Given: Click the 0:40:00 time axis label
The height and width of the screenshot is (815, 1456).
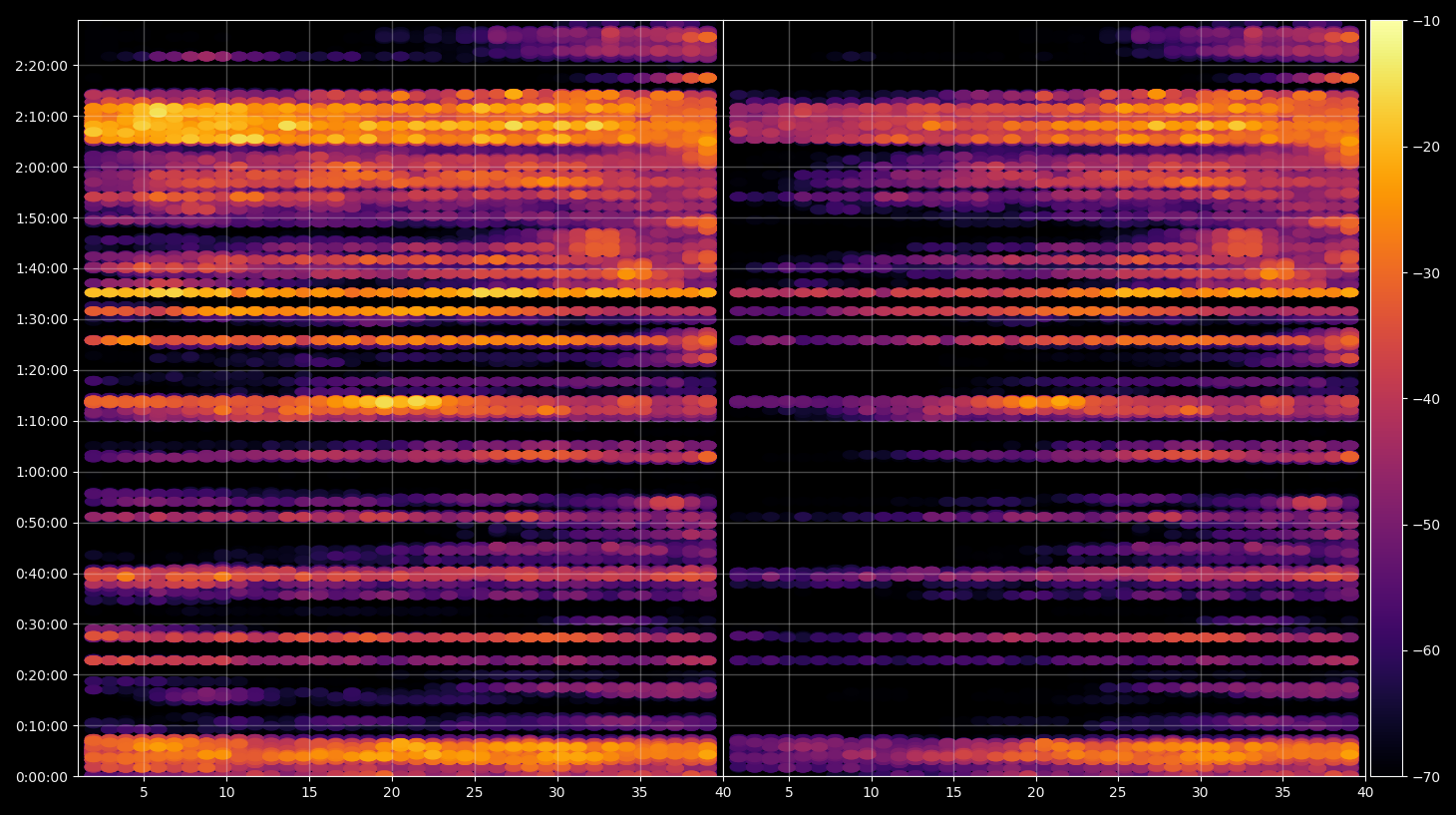Looking at the screenshot, I should coord(42,574).
